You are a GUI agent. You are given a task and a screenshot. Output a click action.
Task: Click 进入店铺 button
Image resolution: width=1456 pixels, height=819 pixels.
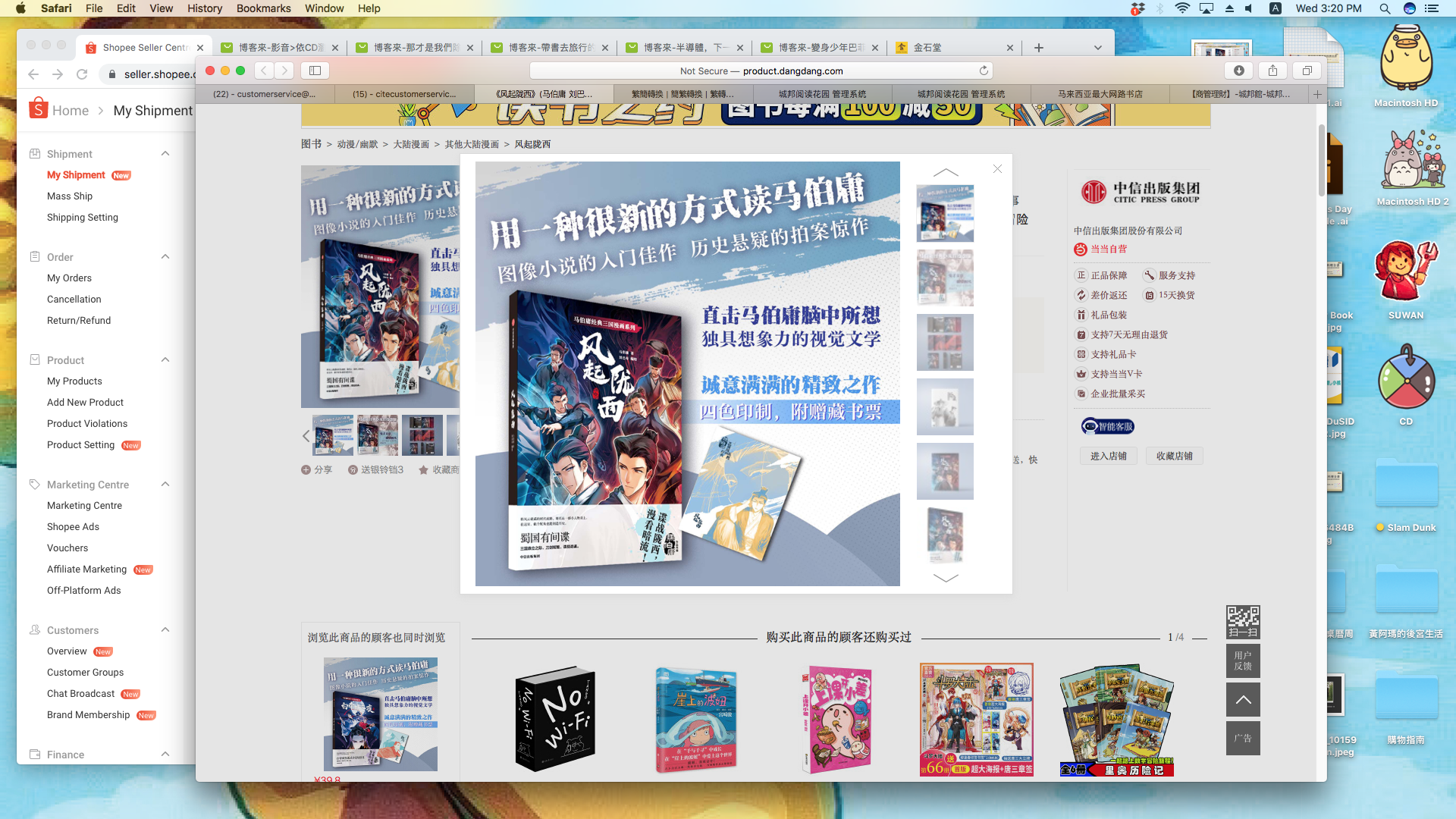tap(1109, 456)
